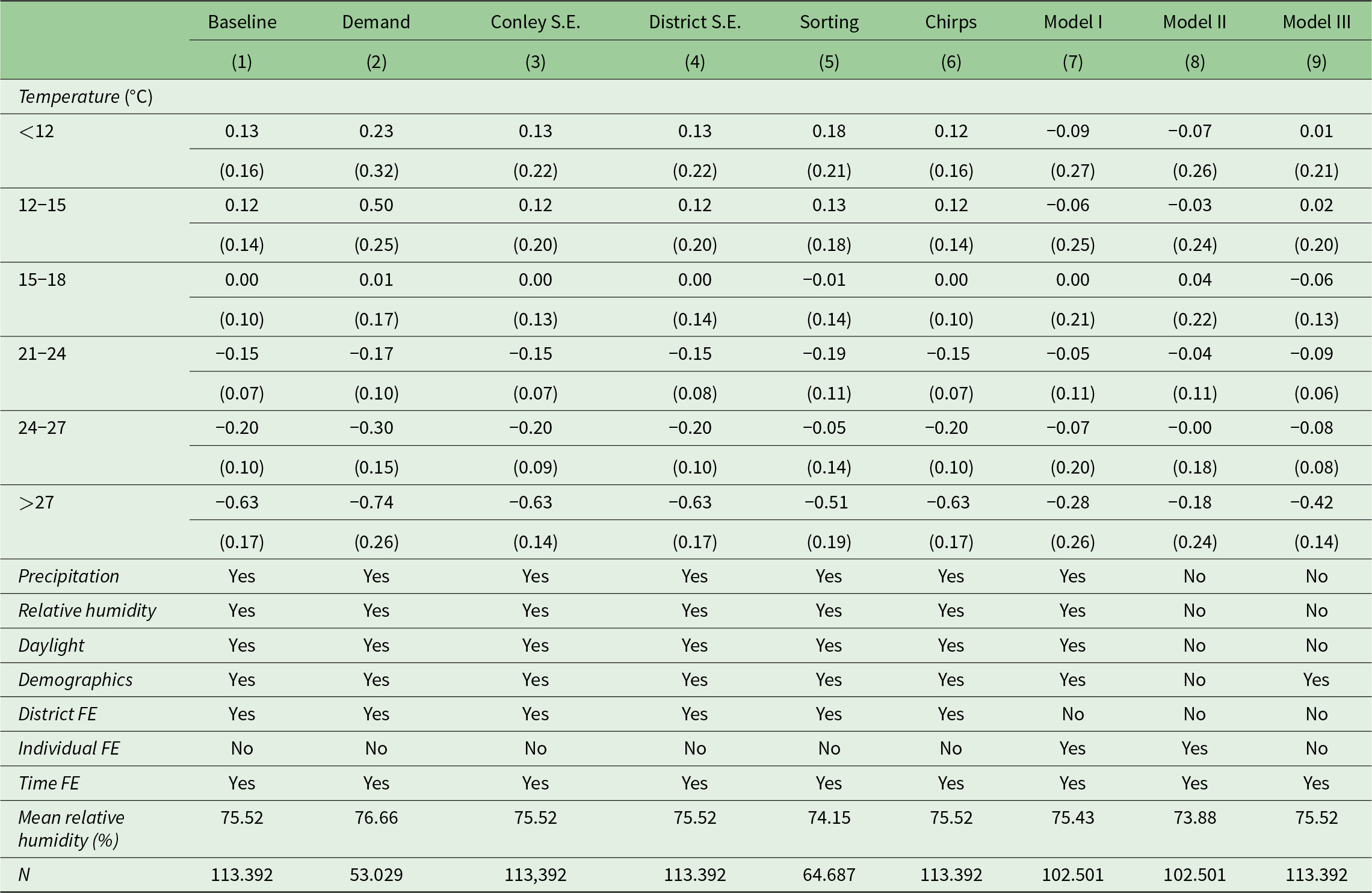Select the Model III column header
Viewport: 1372px width, 893px height.
pyautogui.click(x=1316, y=22)
